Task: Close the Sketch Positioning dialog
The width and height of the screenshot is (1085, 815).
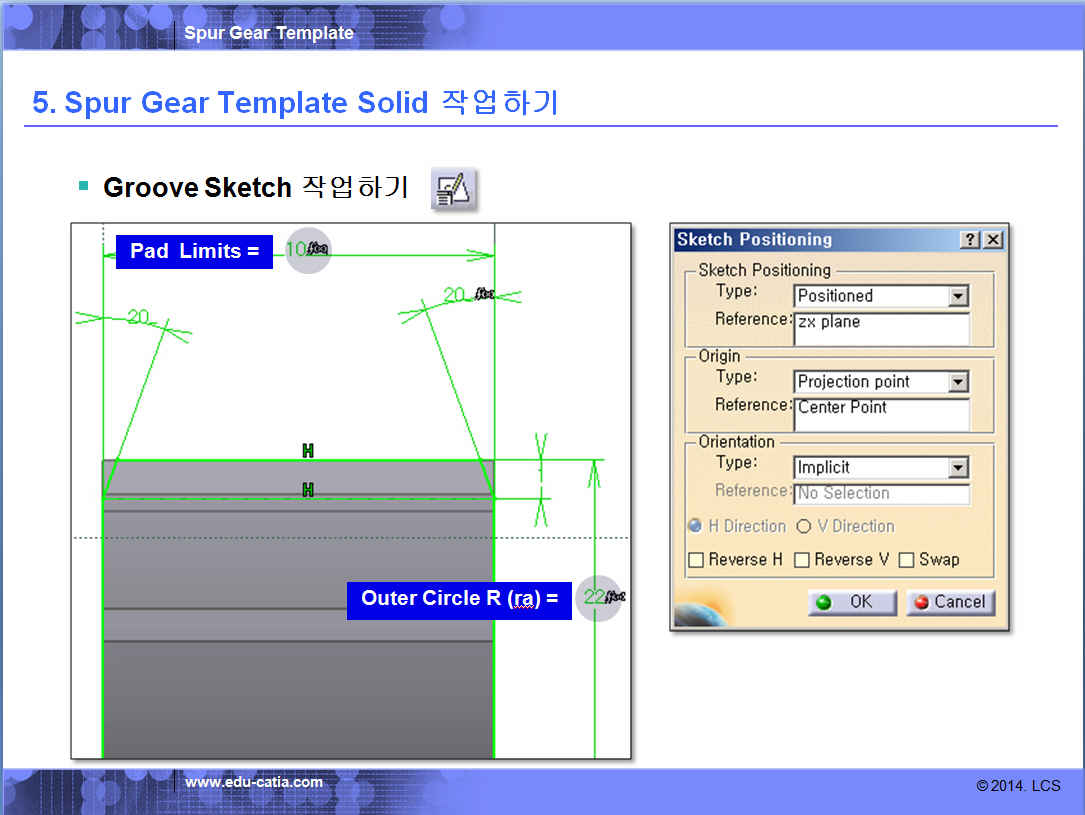Action: 992,240
